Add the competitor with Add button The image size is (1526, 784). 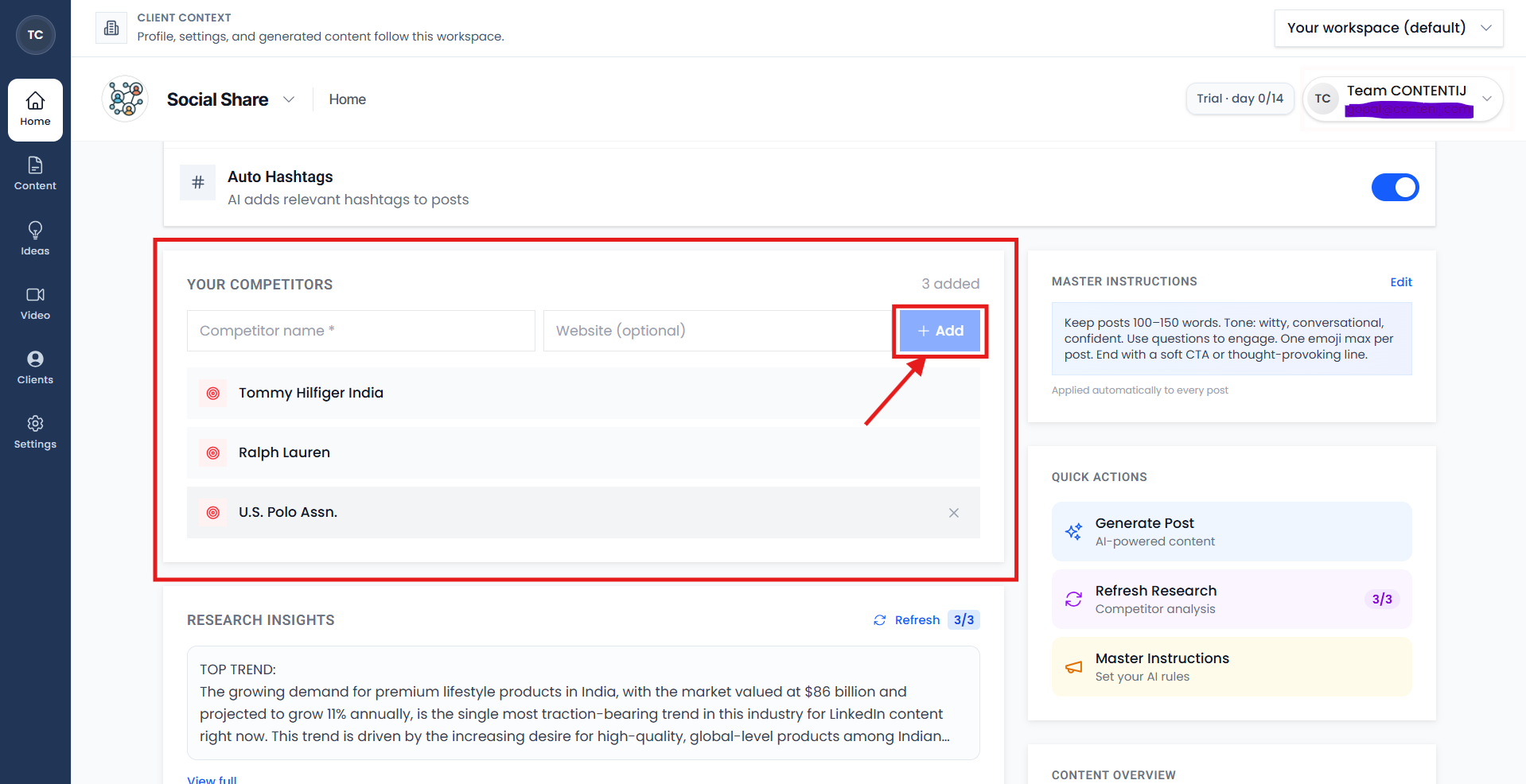pos(940,331)
